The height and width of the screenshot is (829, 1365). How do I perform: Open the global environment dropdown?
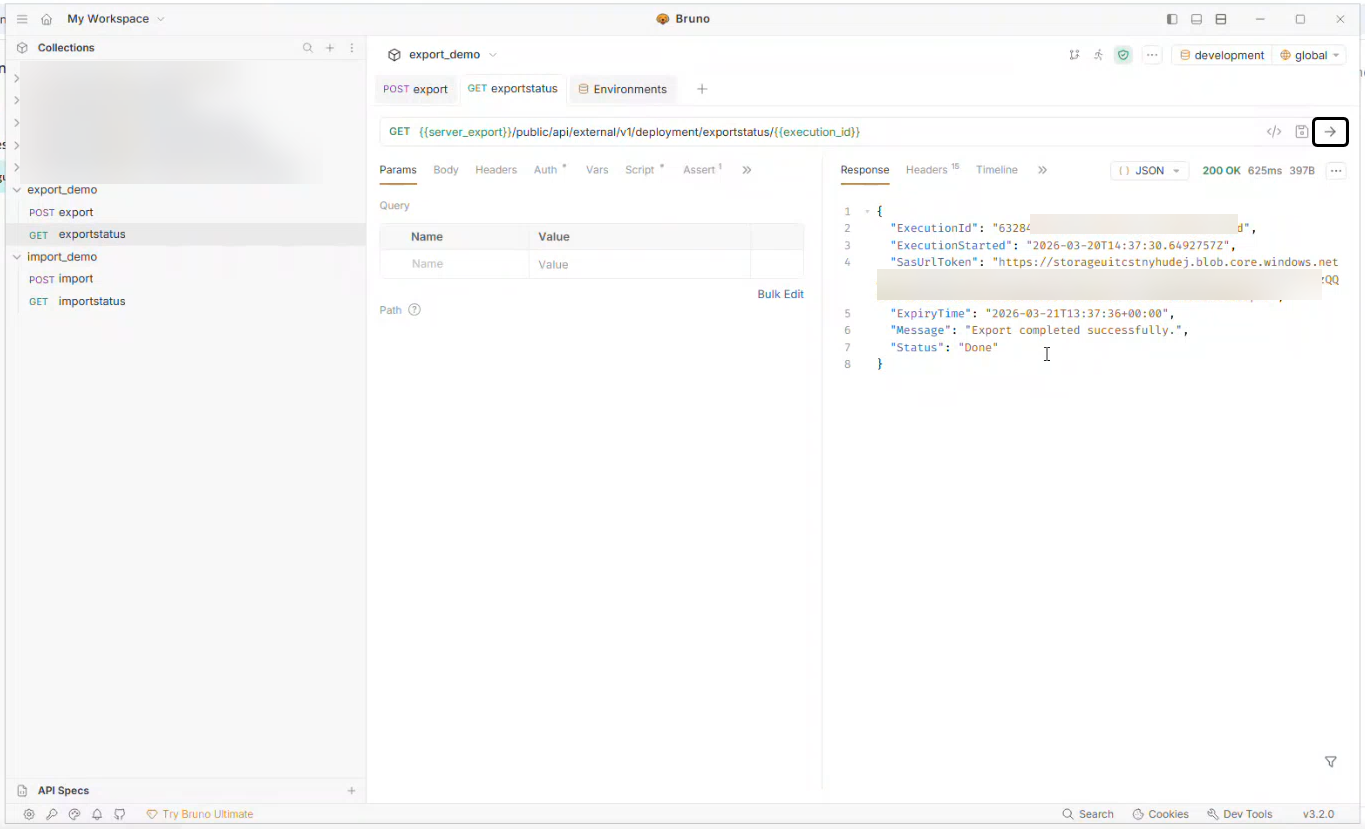tap(1310, 55)
